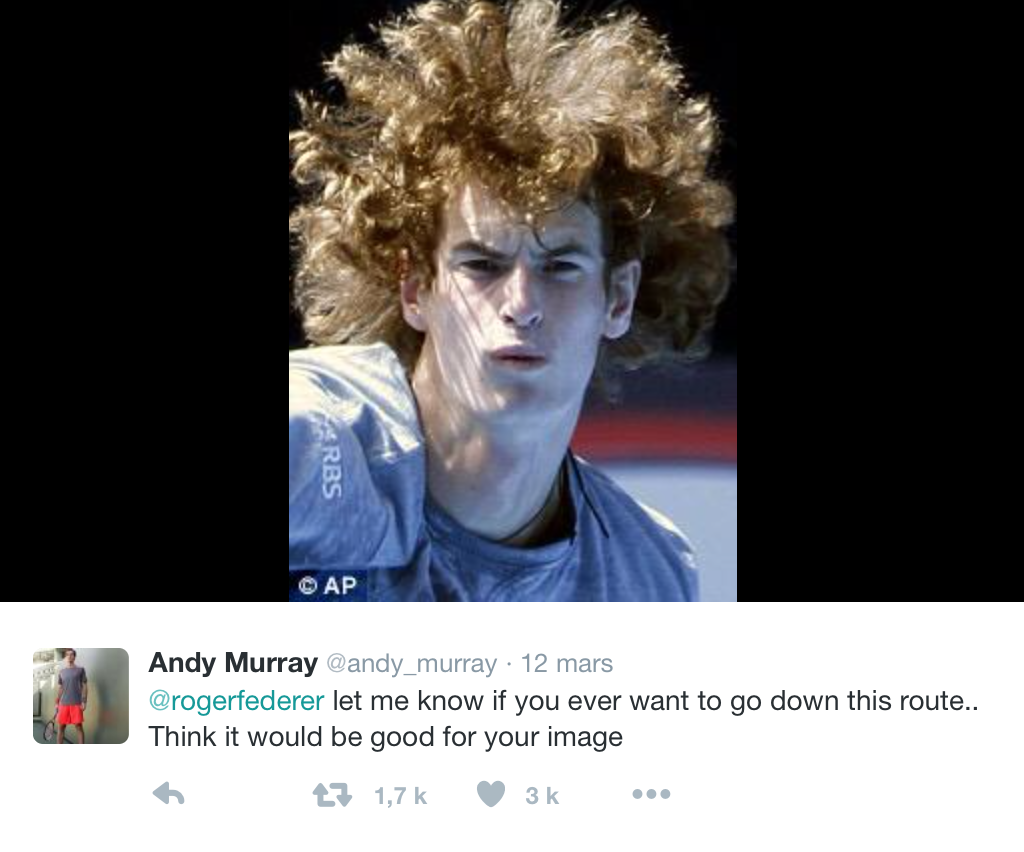Image resolution: width=1024 pixels, height=852 pixels.
Task: Click the 3 k likes count
Action: click(542, 796)
